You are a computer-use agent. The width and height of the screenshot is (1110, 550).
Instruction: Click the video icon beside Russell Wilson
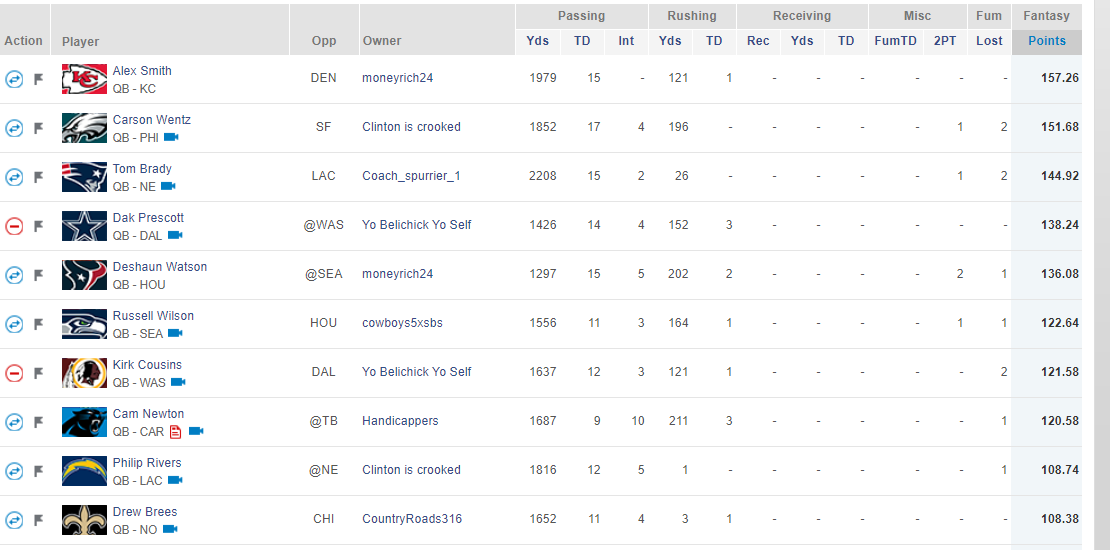176,333
